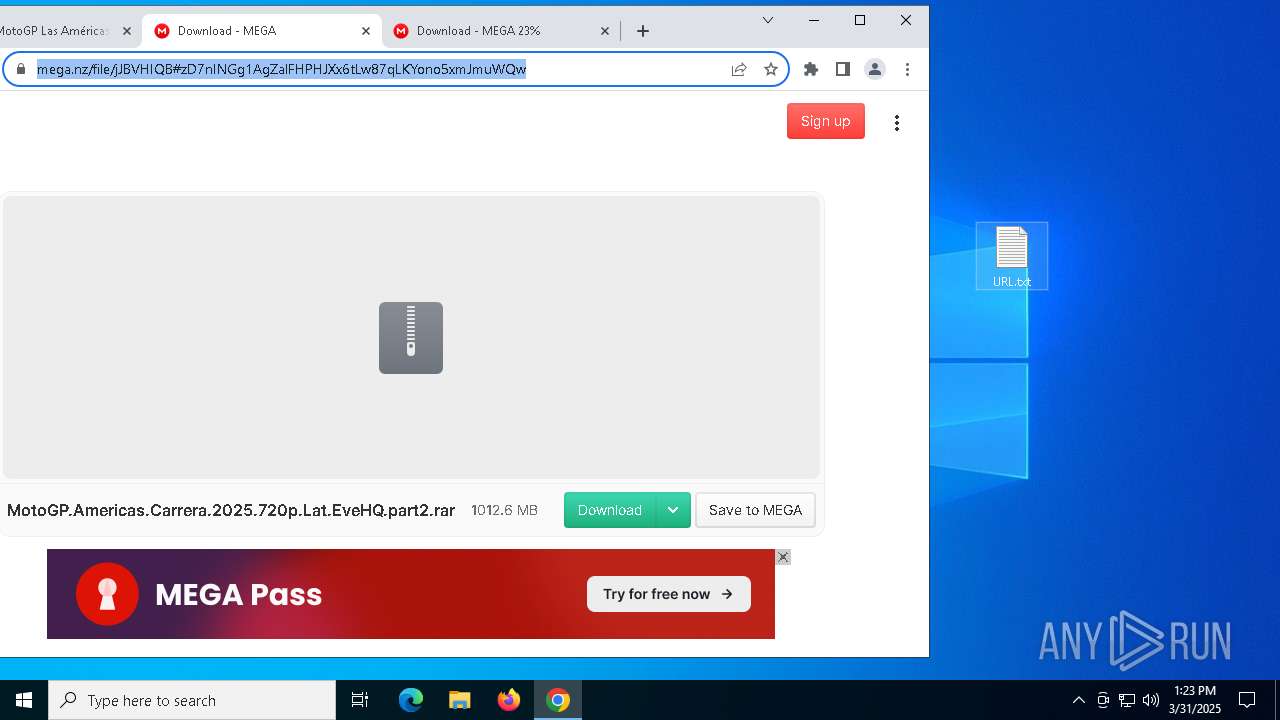1280x720 pixels.
Task: Toggle the Chrome side panel
Action: [x=843, y=69]
